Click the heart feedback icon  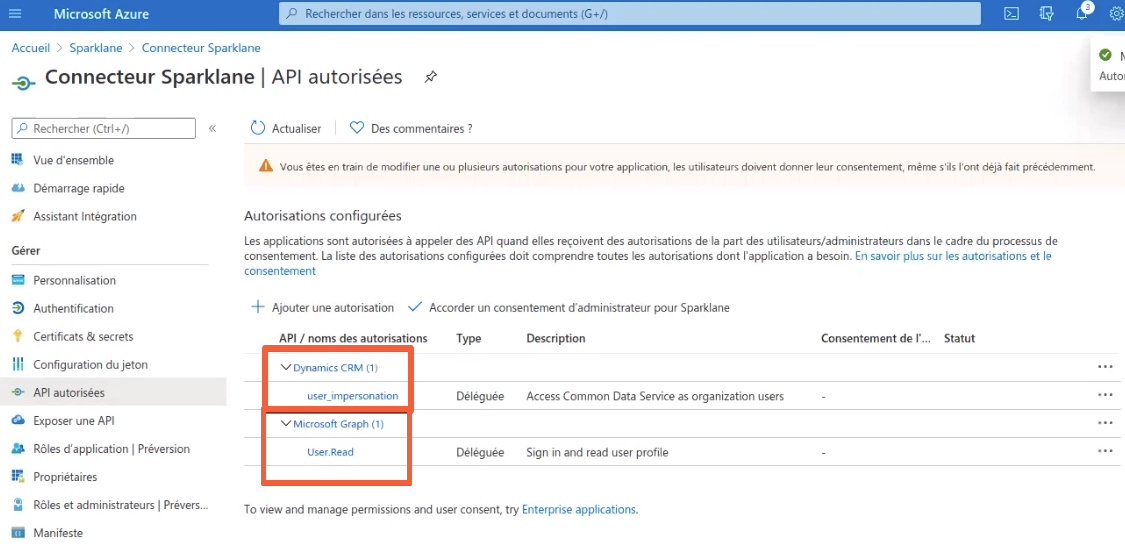(x=357, y=128)
